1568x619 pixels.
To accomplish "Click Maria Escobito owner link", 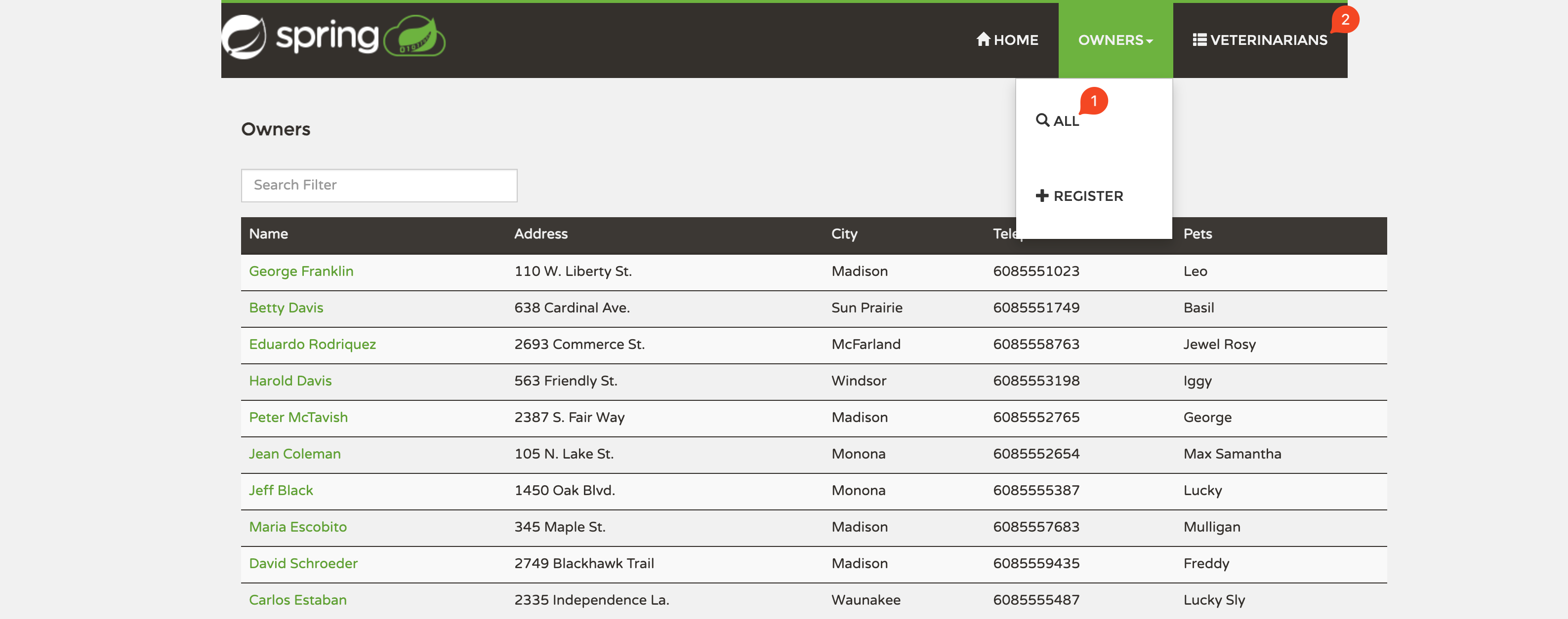I will [x=297, y=527].
